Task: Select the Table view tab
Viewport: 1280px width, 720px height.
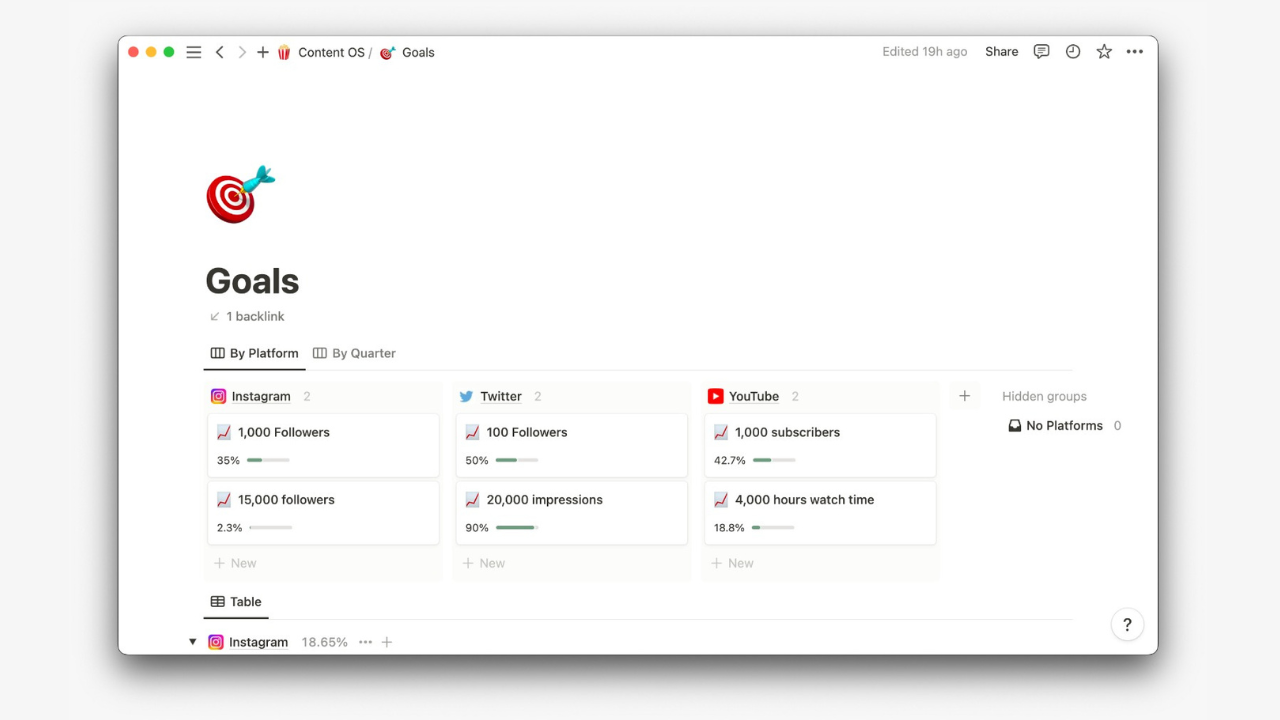Action: pos(236,602)
